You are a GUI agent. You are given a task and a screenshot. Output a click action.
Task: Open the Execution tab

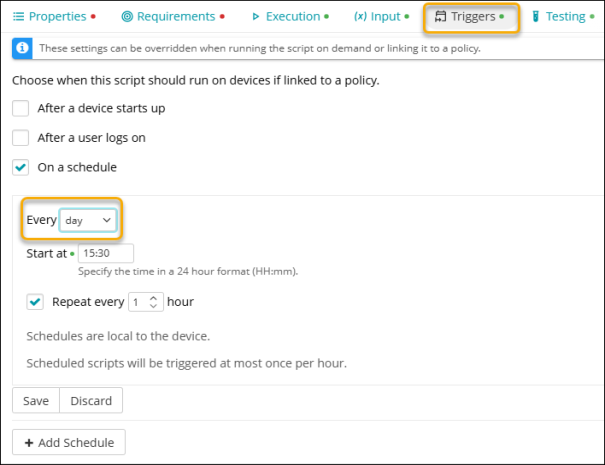[x=292, y=17]
